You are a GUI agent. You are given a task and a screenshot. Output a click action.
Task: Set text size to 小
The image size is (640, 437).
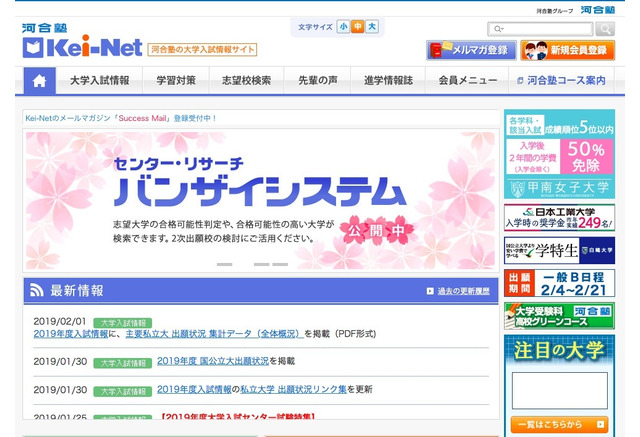[x=343, y=27]
